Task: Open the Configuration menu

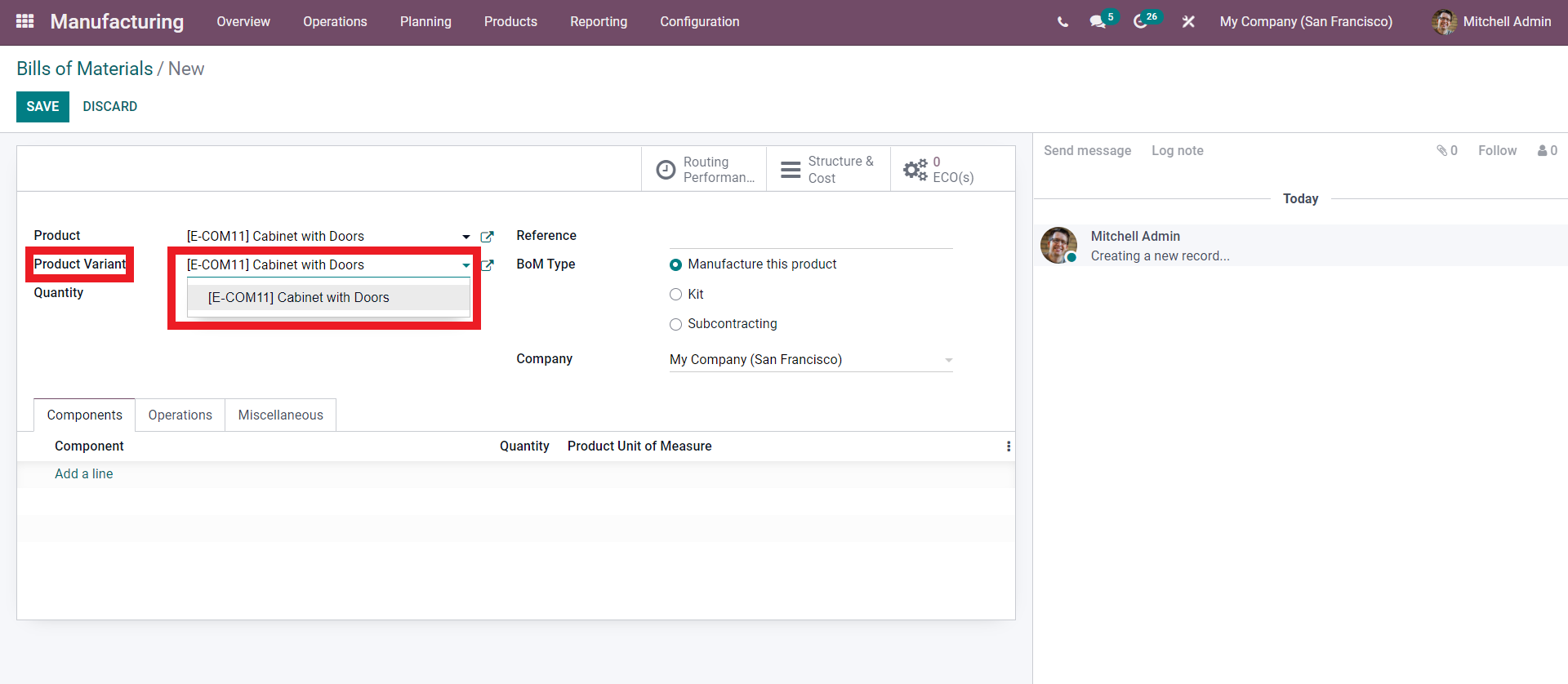Action: tap(700, 22)
